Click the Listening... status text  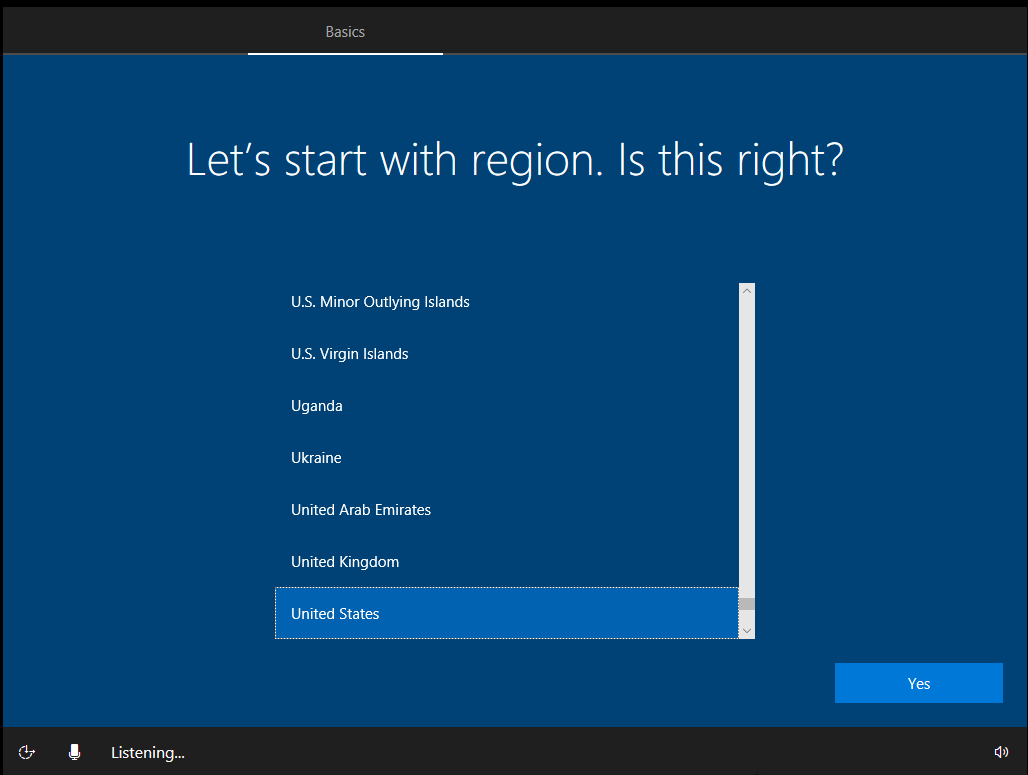click(148, 753)
